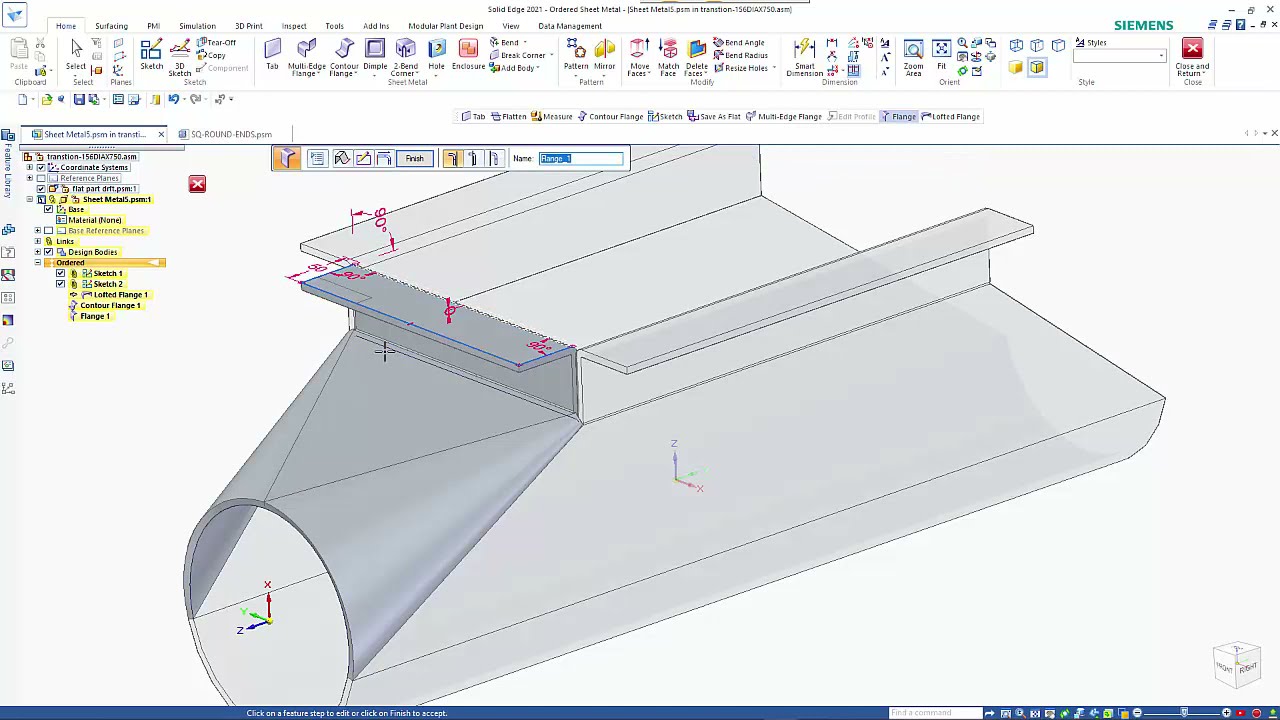Image resolution: width=1280 pixels, height=720 pixels.
Task: Toggle Reference Planes checkbox in tree
Action: tap(40, 178)
